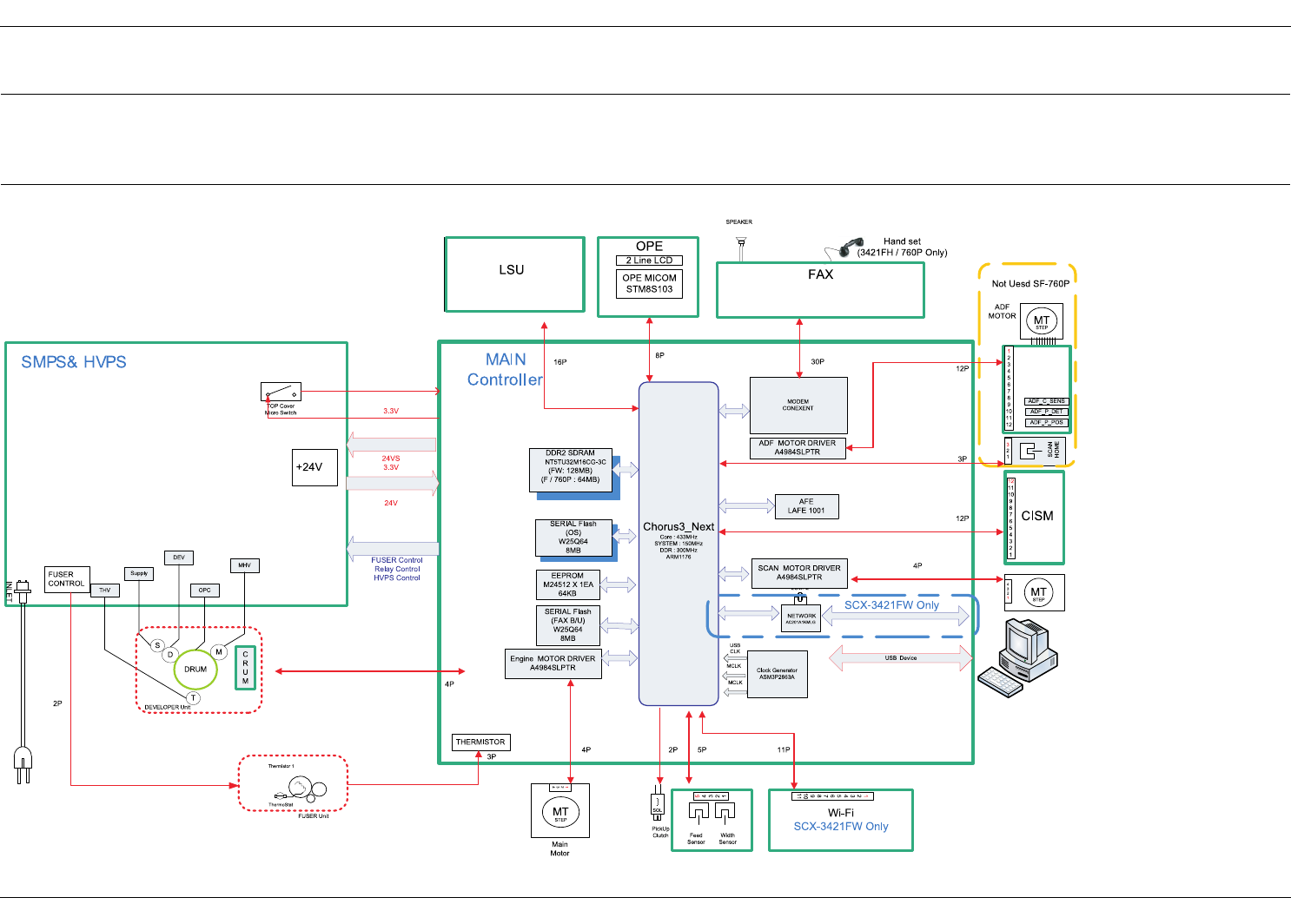The height and width of the screenshot is (924, 1291).
Task: Click the +24V box
Action: pos(314,467)
